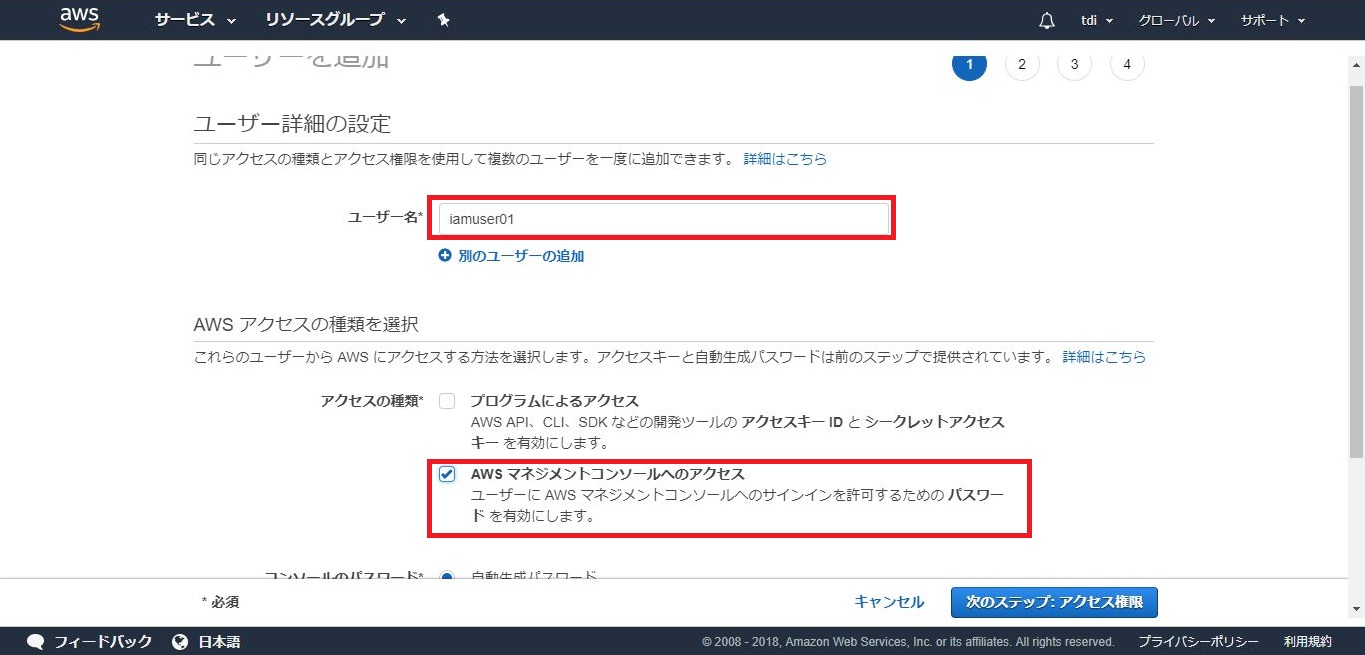Open the グローバル region dropdown
Image resolution: width=1365 pixels, height=655 pixels.
tap(1176, 20)
